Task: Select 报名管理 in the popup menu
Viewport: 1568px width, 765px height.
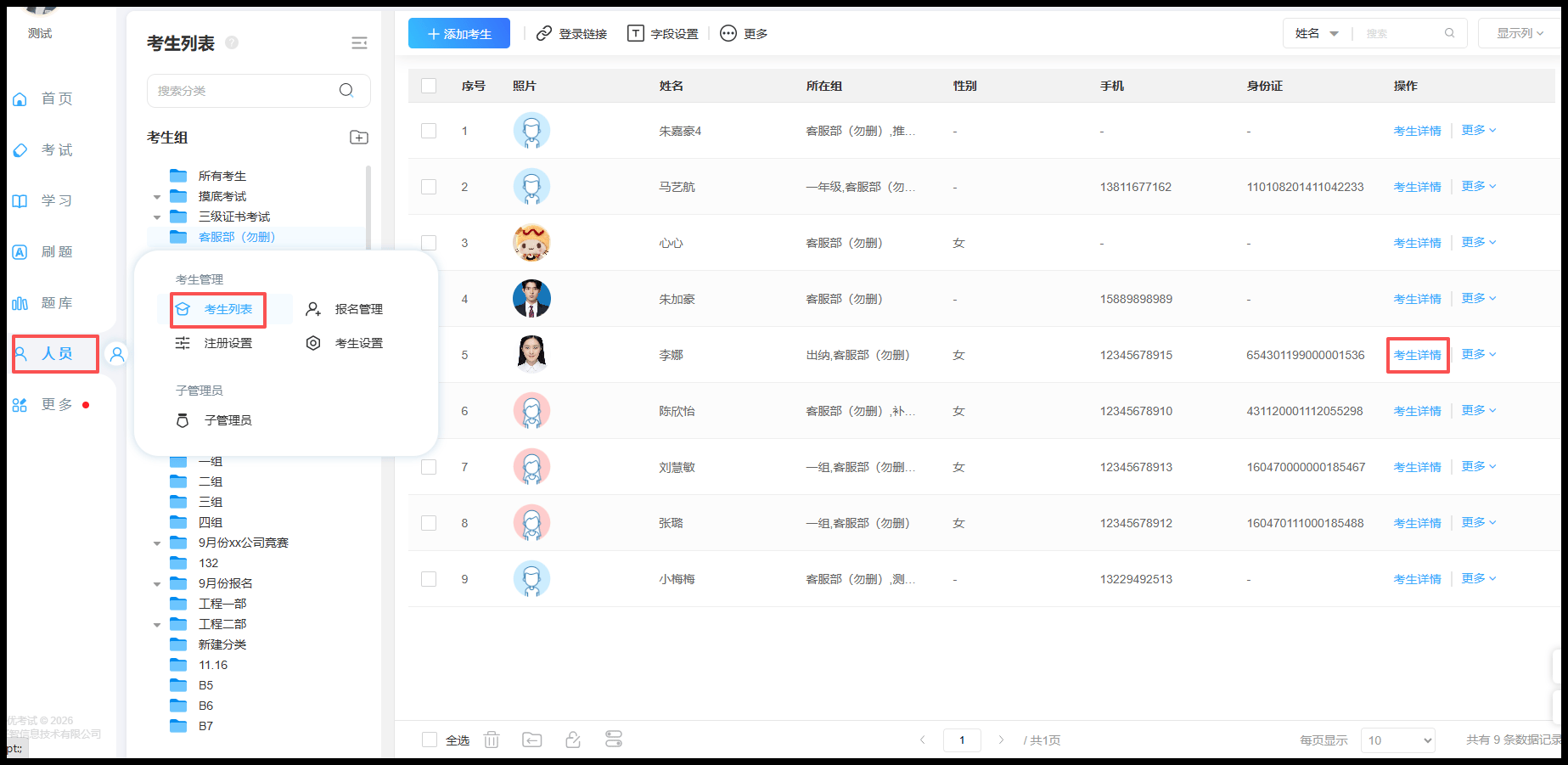Action: (x=345, y=309)
